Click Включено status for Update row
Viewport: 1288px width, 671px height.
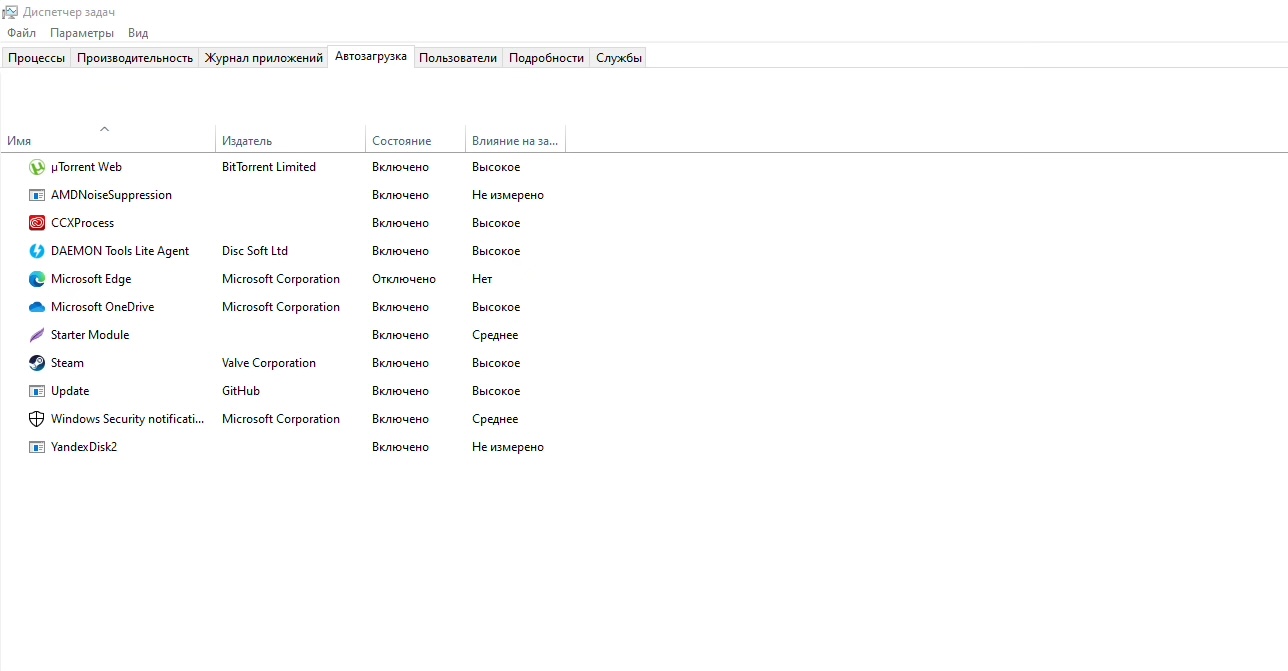[x=400, y=391]
